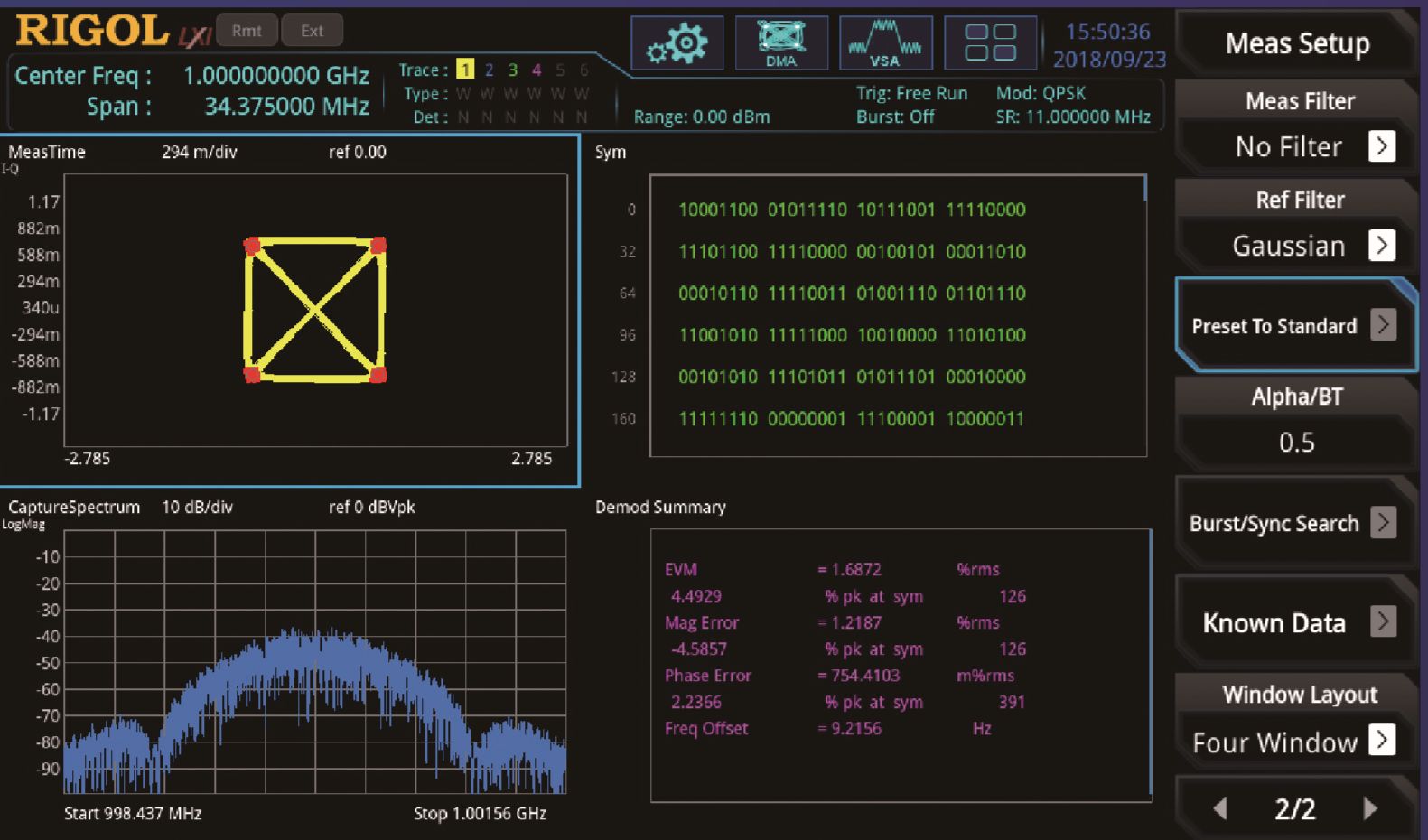The height and width of the screenshot is (840, 1428).
Task: Open the four-pane window layout icon
Action: coord(990,43)
